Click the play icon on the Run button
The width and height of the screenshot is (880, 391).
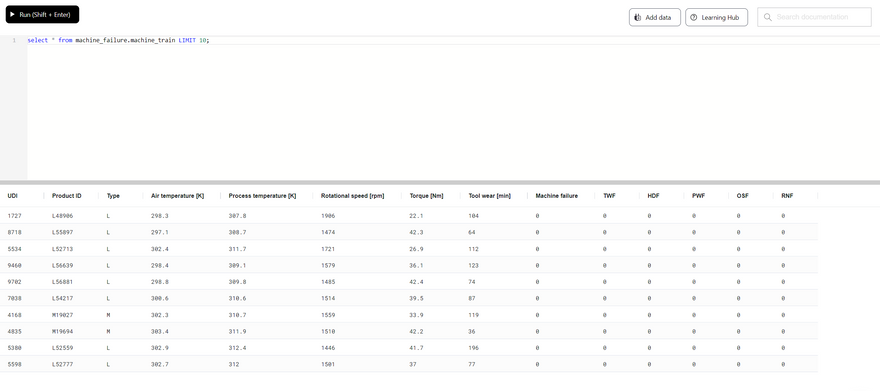point(12,15)
